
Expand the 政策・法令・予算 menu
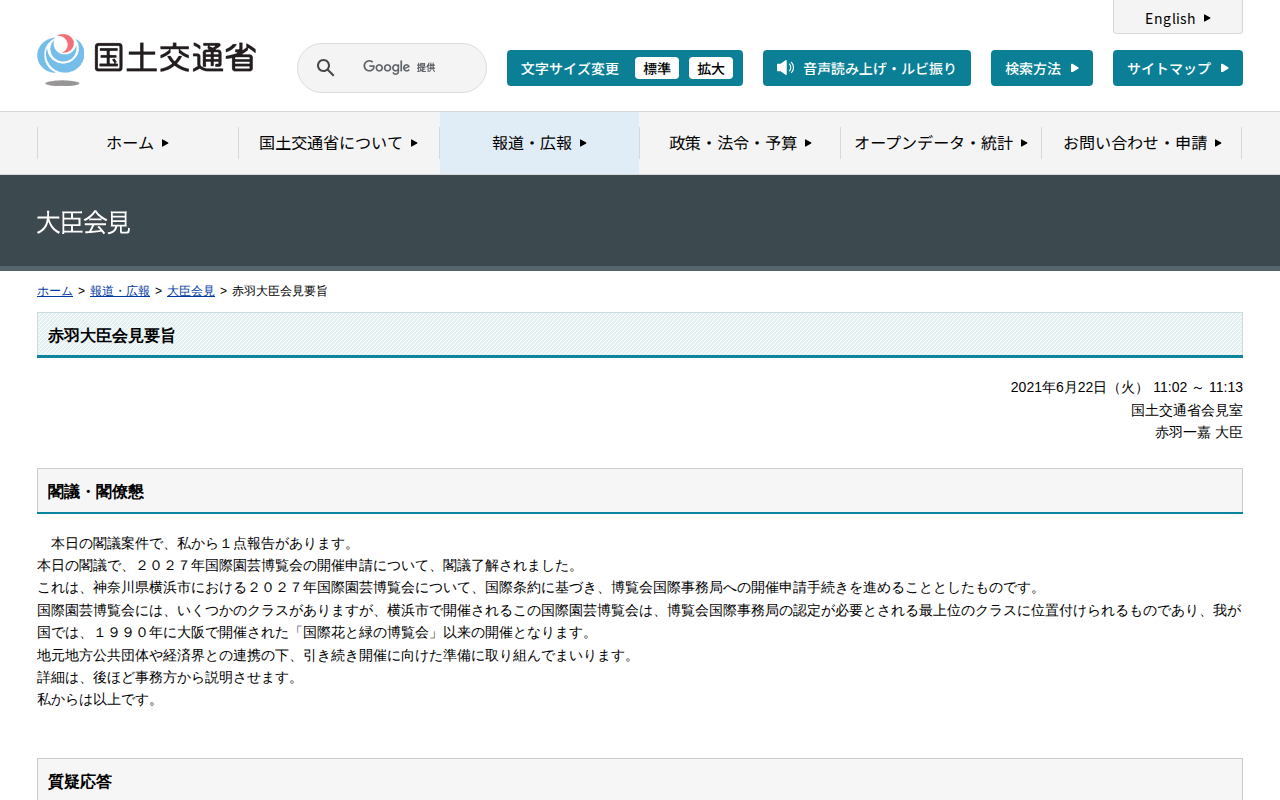click(740, 143)
